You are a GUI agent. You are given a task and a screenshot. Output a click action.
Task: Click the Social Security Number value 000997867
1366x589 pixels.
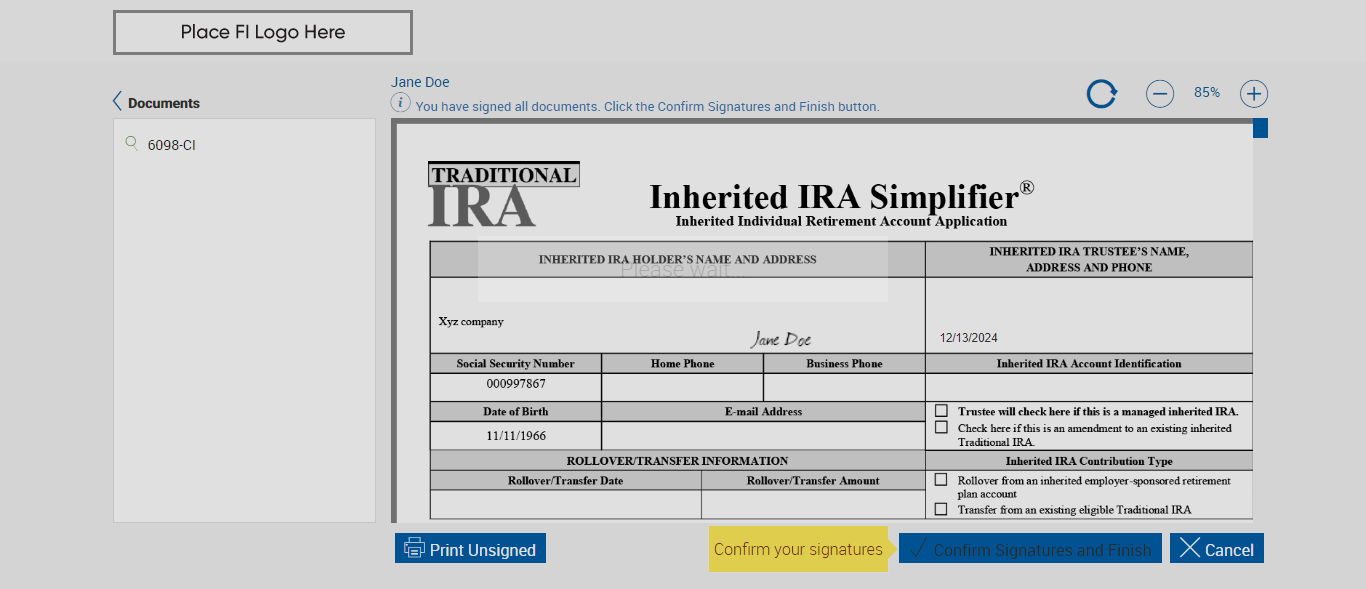pos(516,384)
